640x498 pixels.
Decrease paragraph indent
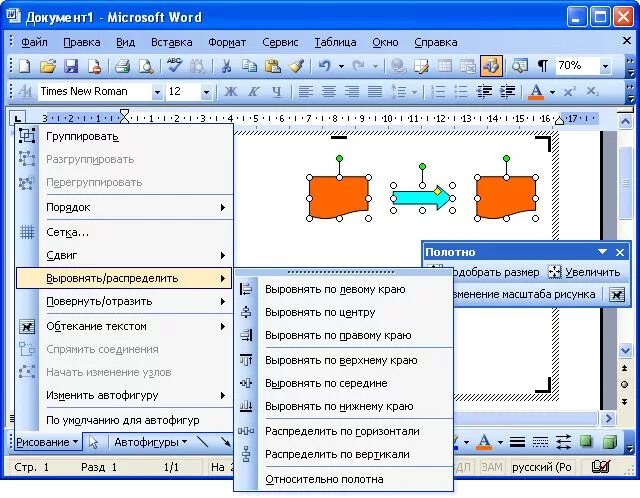(484, 91)
